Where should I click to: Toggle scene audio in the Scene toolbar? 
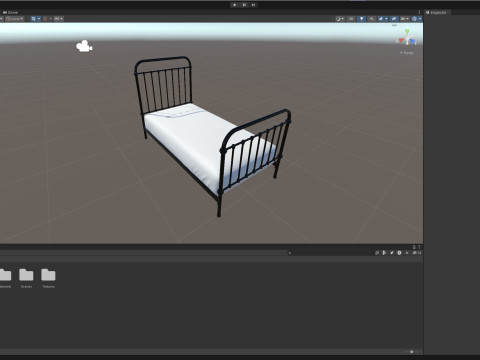coord(372,19)
